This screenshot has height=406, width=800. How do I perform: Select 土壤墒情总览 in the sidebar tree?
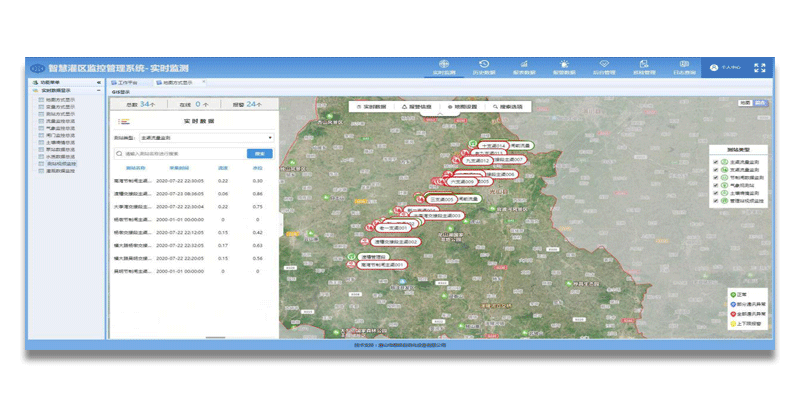(x=60, y=143)
